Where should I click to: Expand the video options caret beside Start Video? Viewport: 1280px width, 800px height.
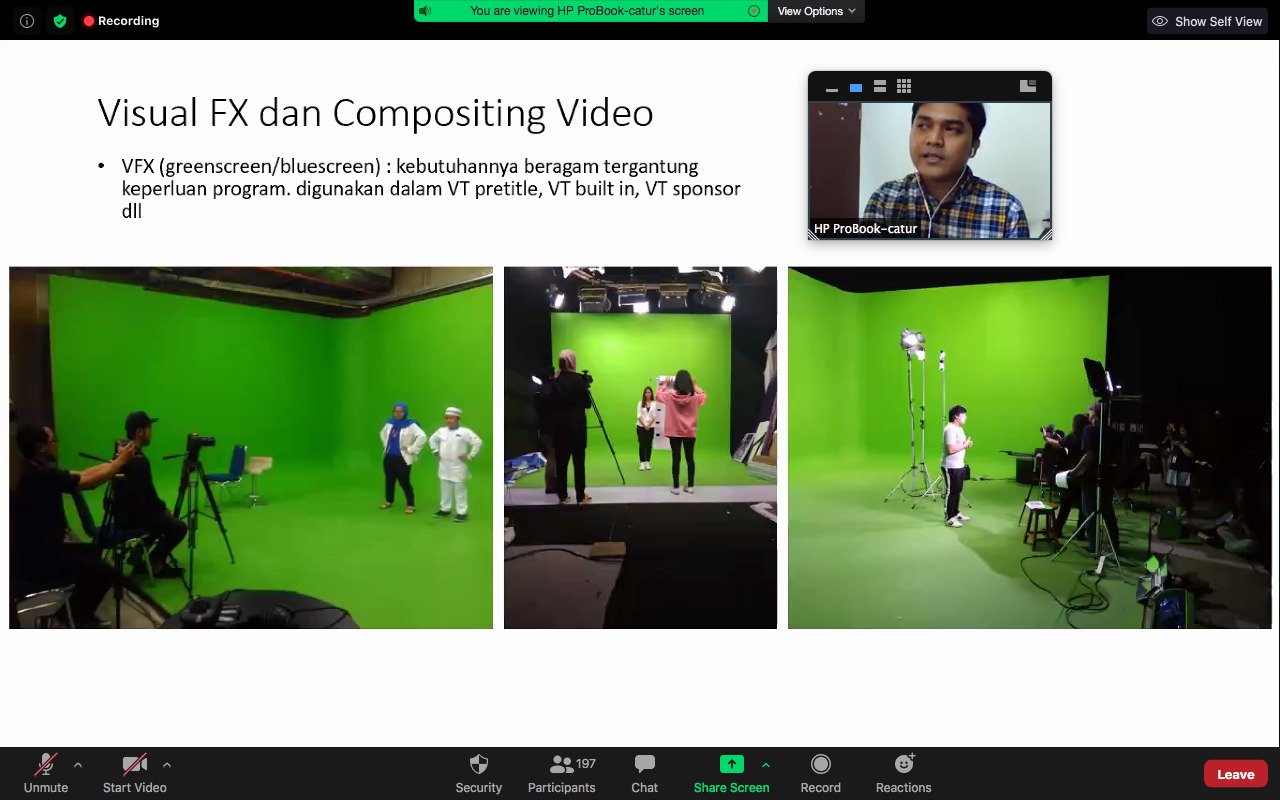167,765
